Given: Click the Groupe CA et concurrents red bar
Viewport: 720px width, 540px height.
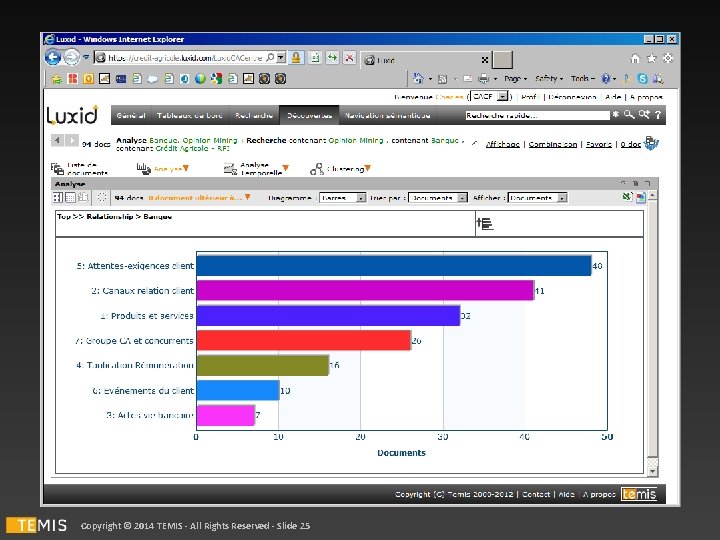Looking at the screenshot, I should point(304,340).
